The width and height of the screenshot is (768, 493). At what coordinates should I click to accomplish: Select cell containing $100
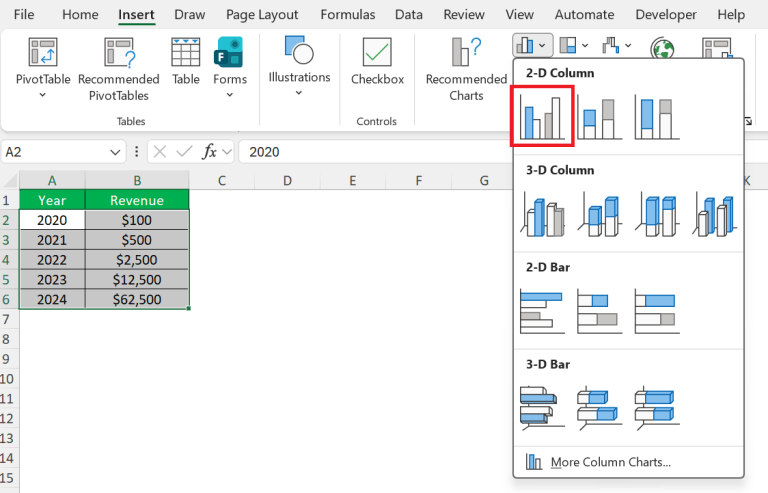pyautogui.click(x=137, y=220)
